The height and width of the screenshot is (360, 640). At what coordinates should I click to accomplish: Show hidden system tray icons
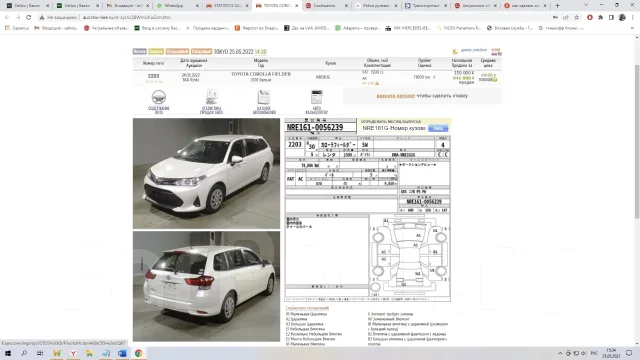point(560,353)
